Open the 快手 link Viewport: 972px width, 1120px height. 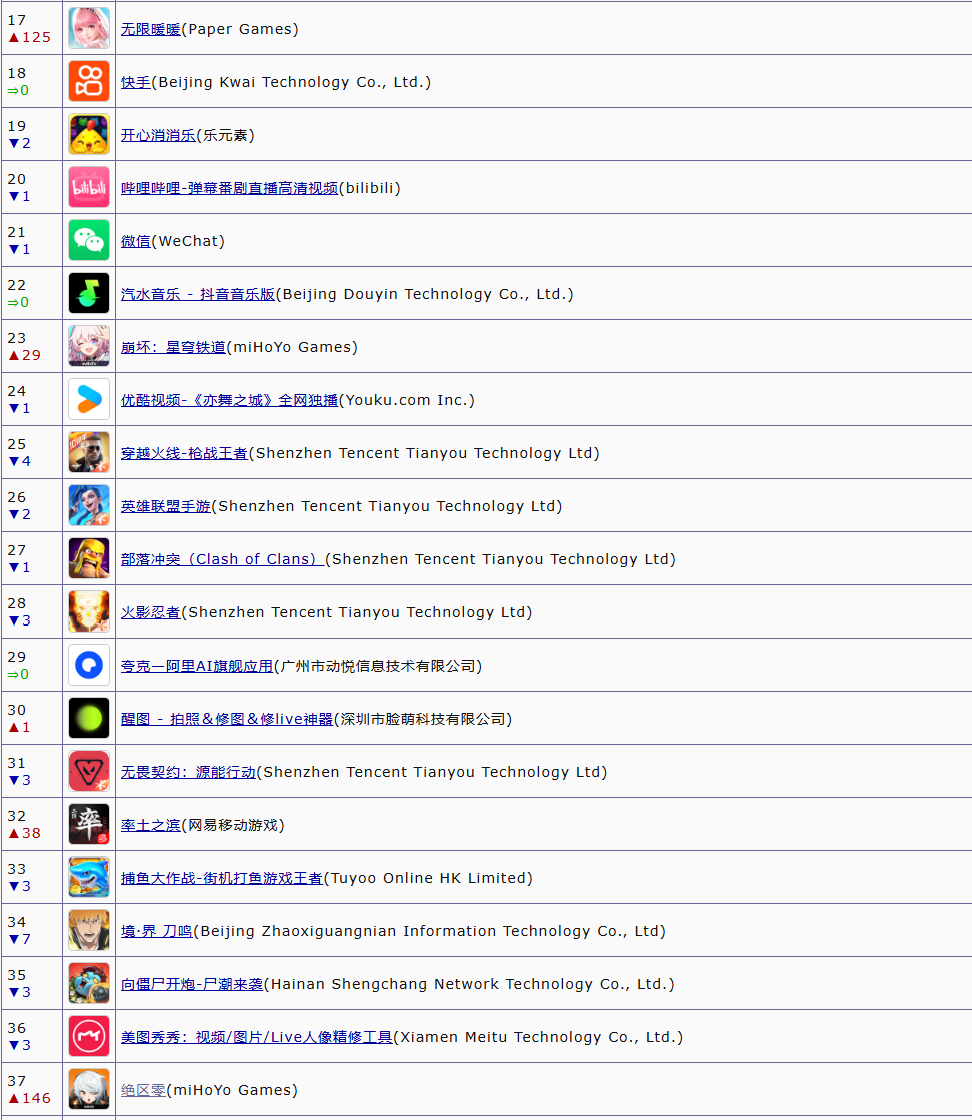pyautogui.click(x=136, y=82)
